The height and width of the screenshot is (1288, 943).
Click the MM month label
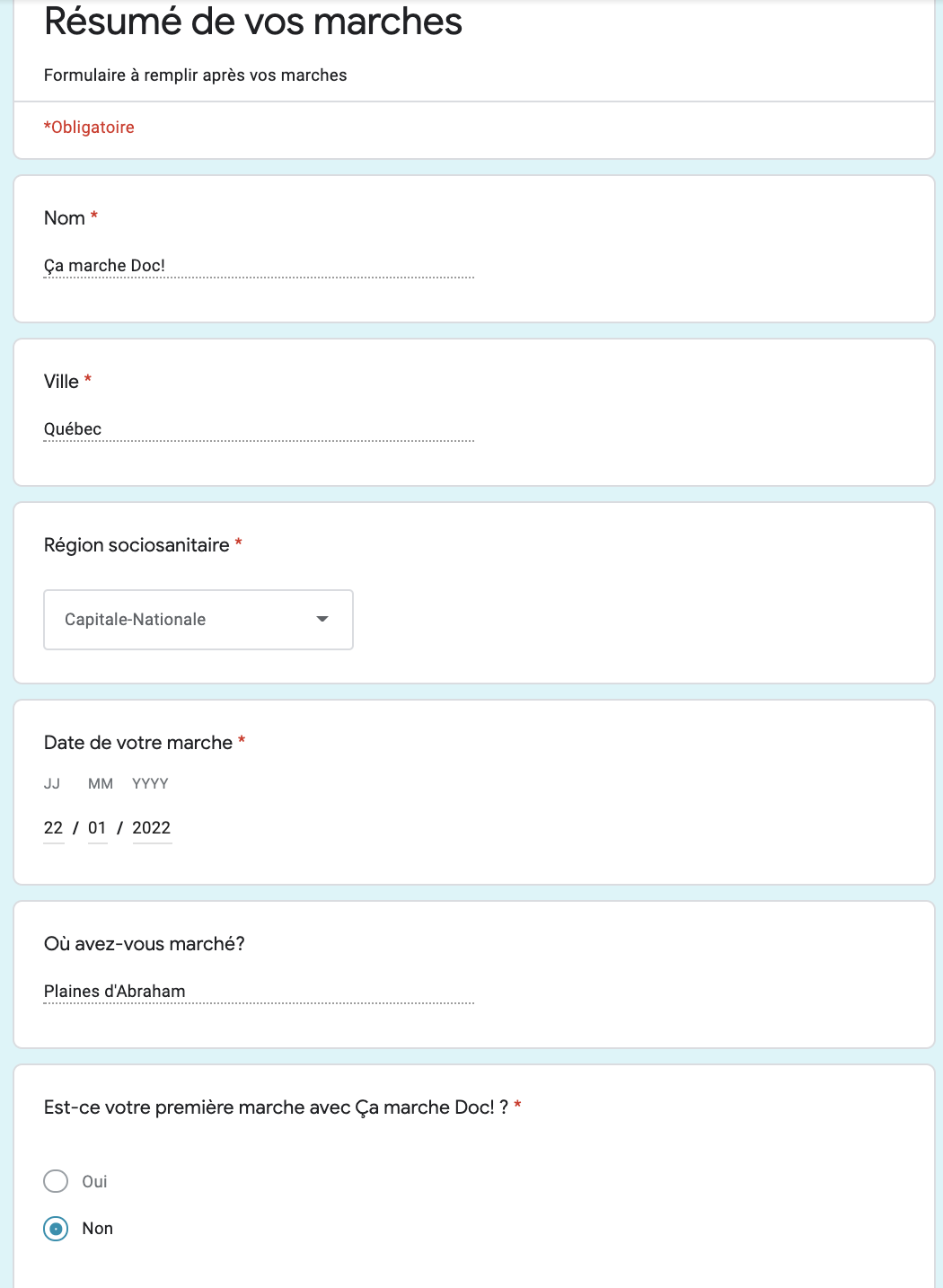coord(101,784)
